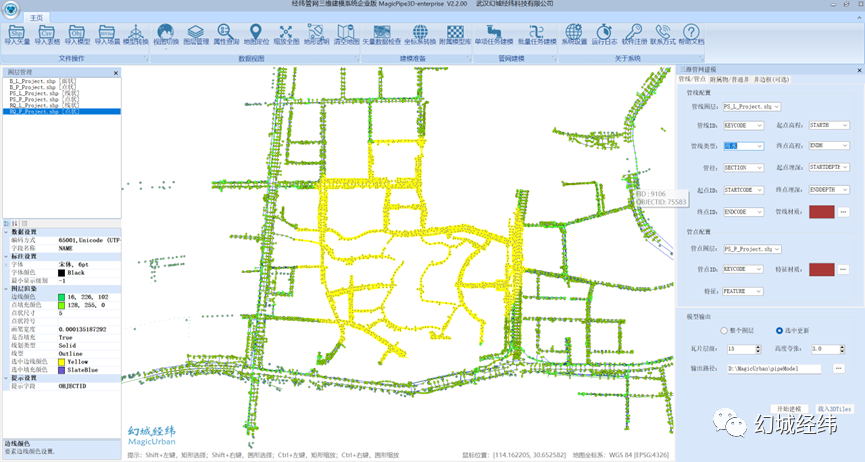Click the 边线颜色 green color swatch
This screenshot has width=865, height=462.
pyautogui.click(x=61, y=297)
